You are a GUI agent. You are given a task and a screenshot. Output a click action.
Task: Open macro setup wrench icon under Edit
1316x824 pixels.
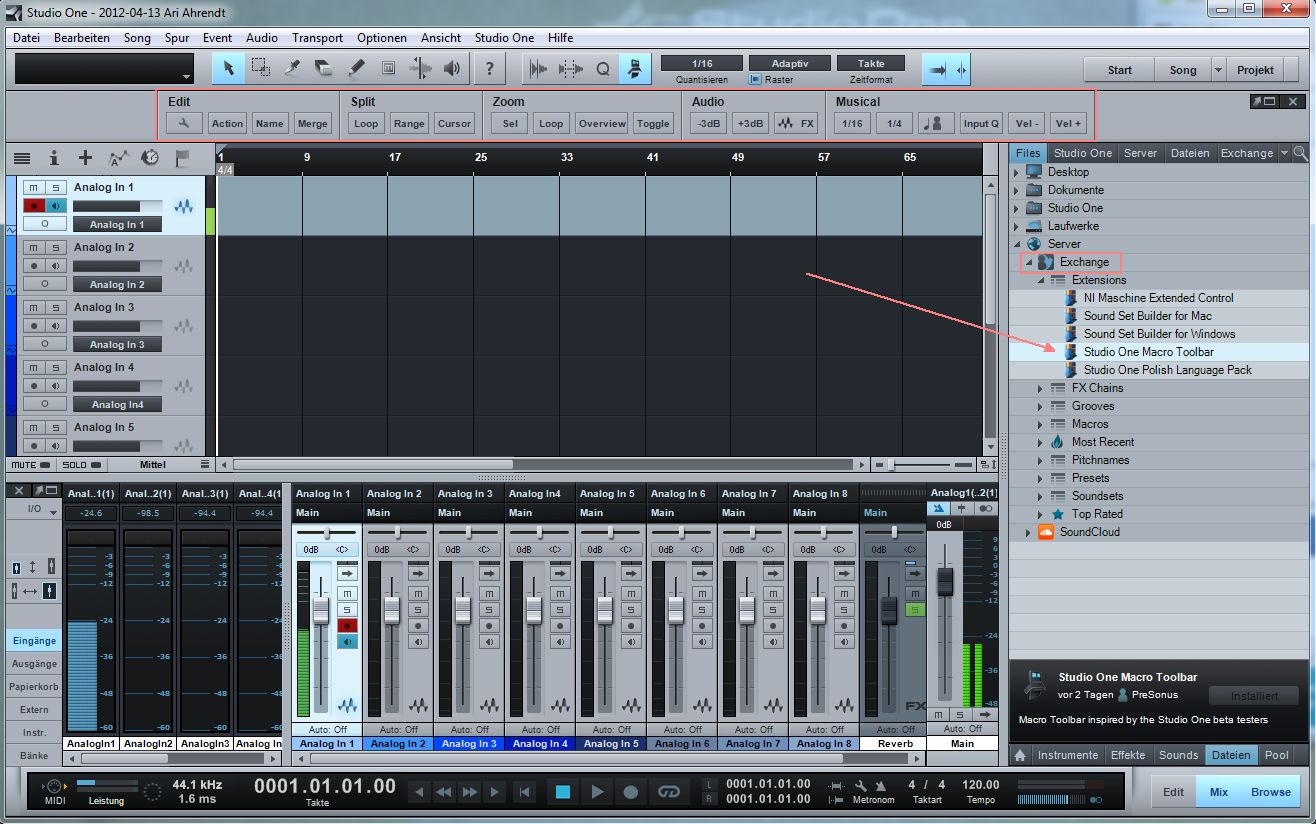pos(184,124)
